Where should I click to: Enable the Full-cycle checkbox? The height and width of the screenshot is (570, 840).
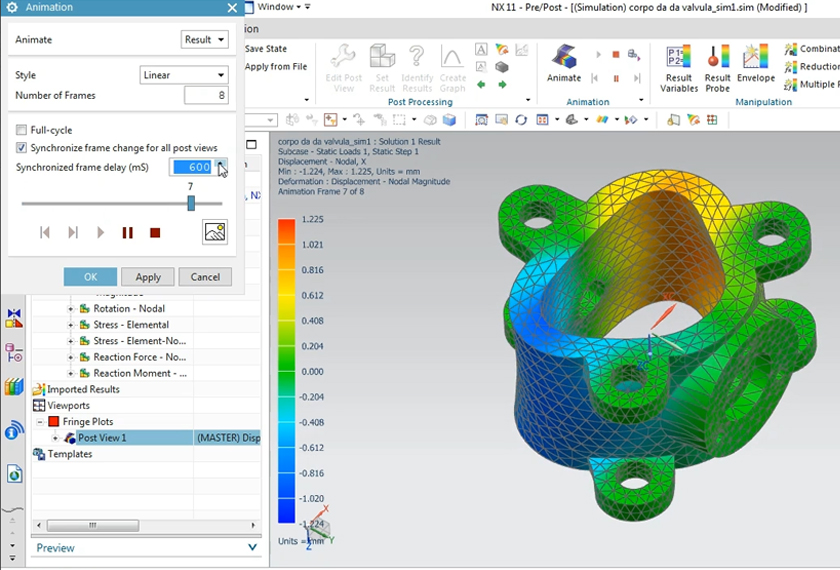click(x=22, y=130)
